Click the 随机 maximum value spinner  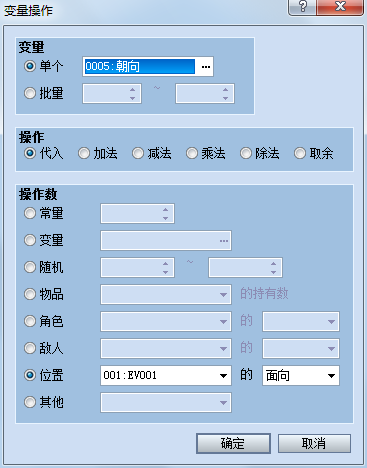click(x=245, y=267)
